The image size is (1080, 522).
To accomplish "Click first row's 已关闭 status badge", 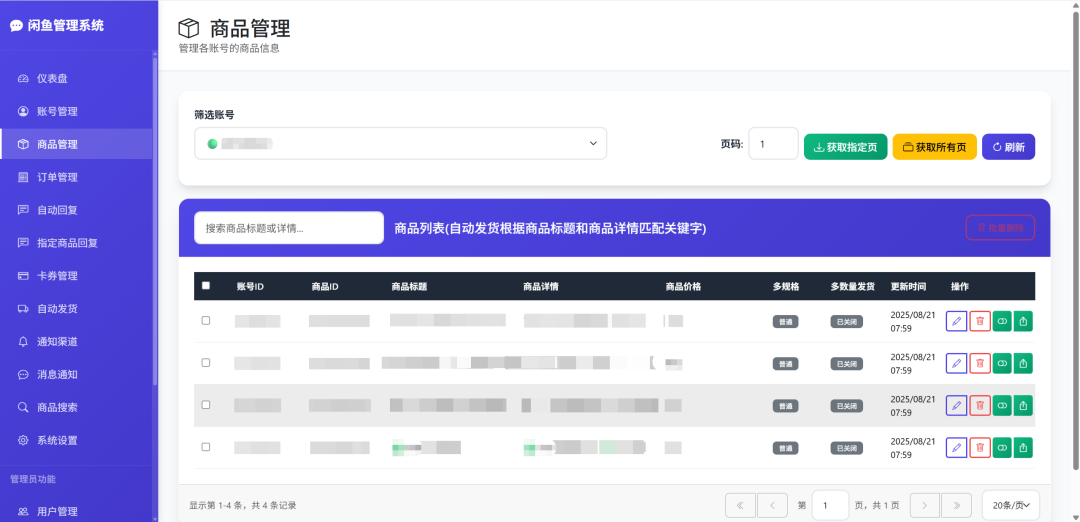I will coord(847,322).
